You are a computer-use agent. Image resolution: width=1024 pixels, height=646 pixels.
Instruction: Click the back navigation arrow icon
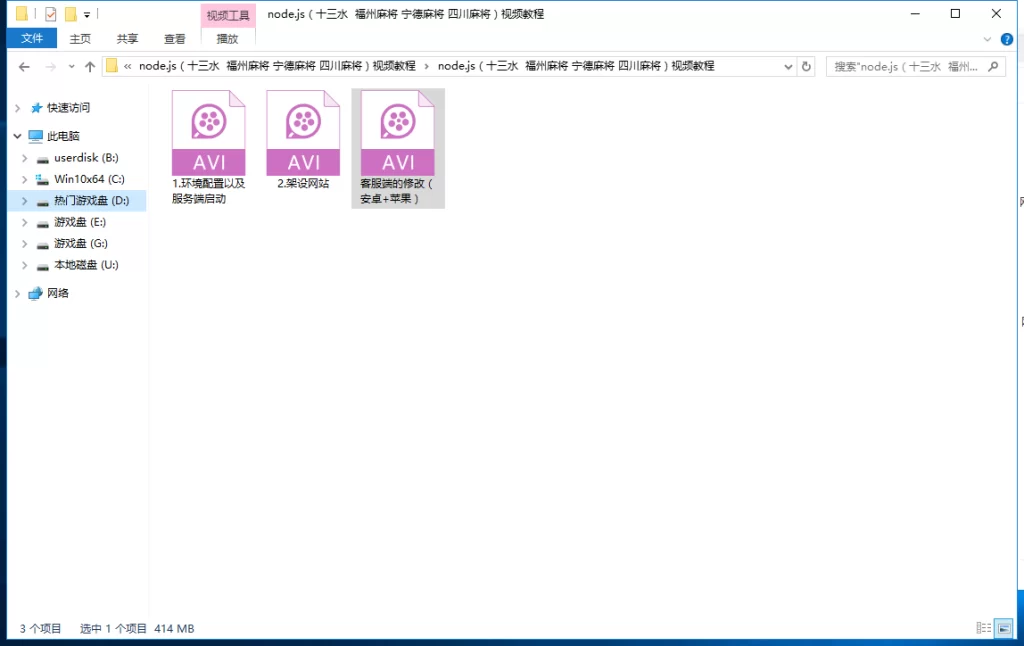pyautogui.click(x=24, y=67)
